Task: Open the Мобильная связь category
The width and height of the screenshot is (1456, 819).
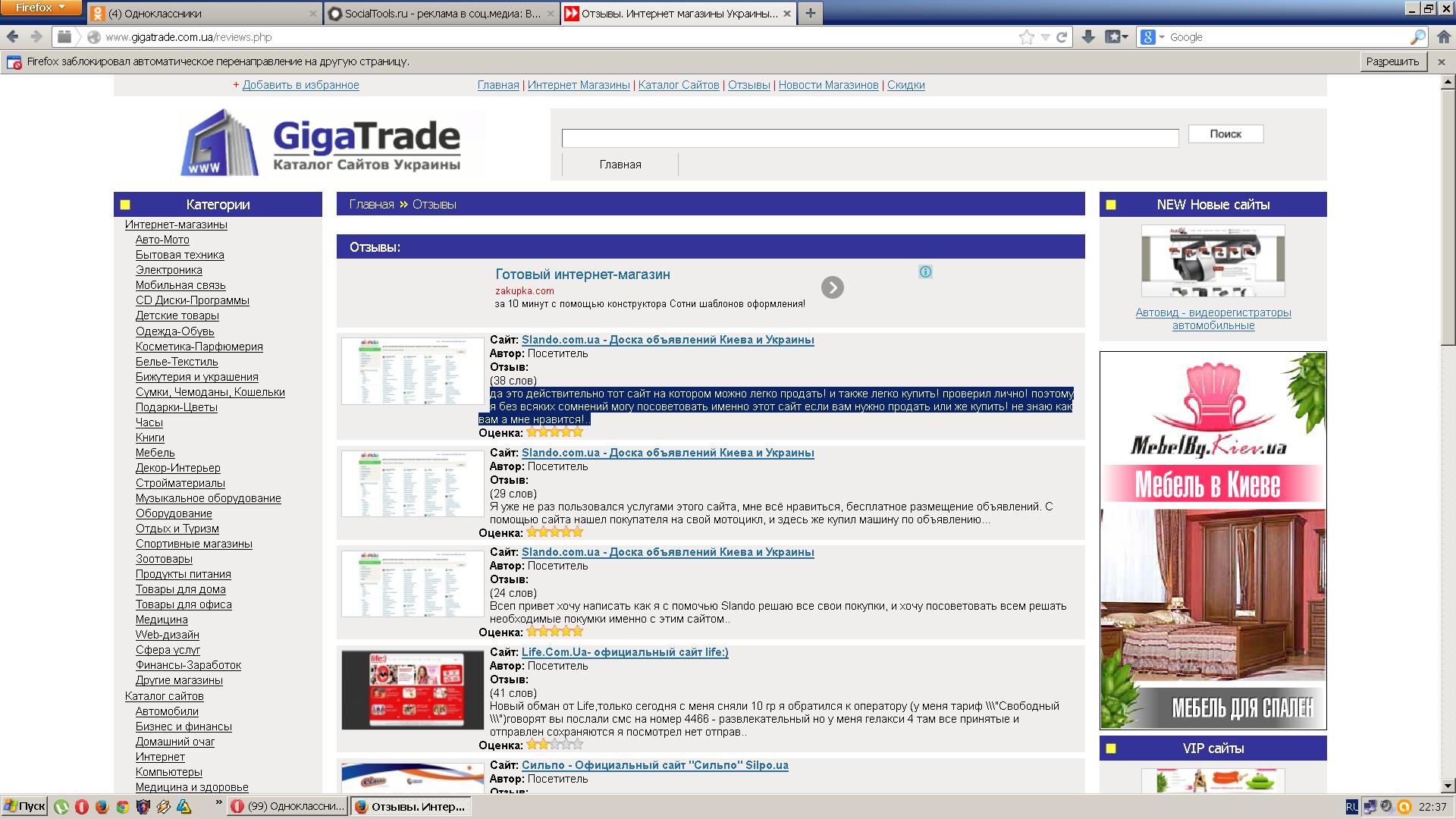Action: coord(180,285)
